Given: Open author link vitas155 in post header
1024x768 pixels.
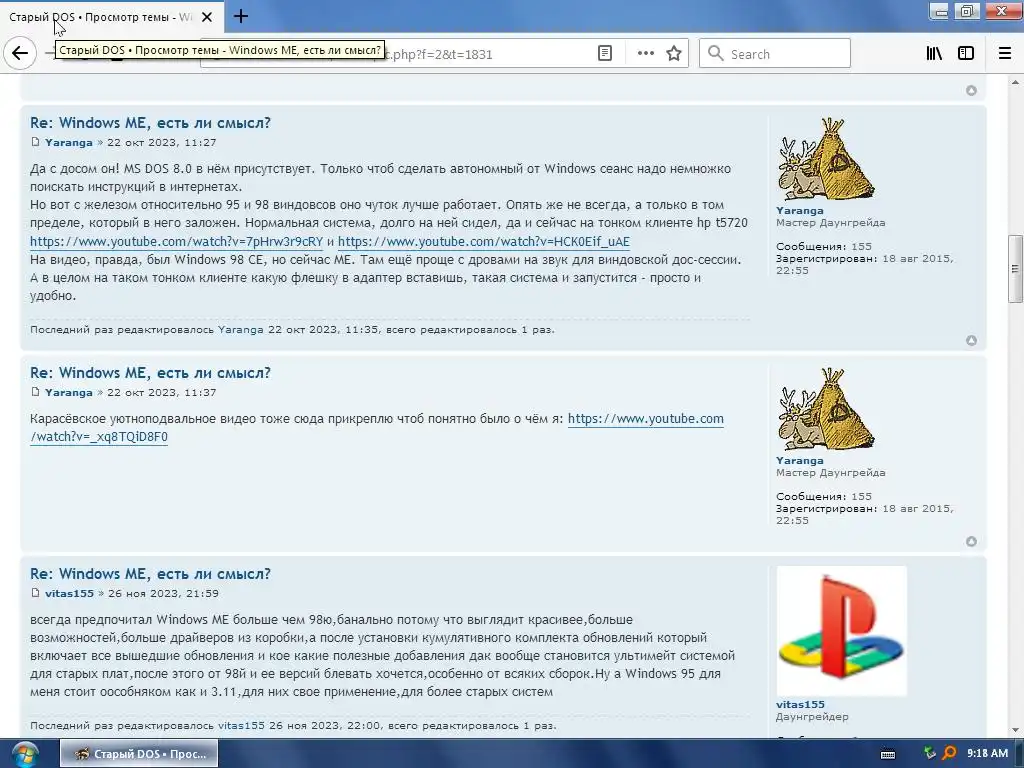Looking at the screenshot, I should tap(69, 594).
